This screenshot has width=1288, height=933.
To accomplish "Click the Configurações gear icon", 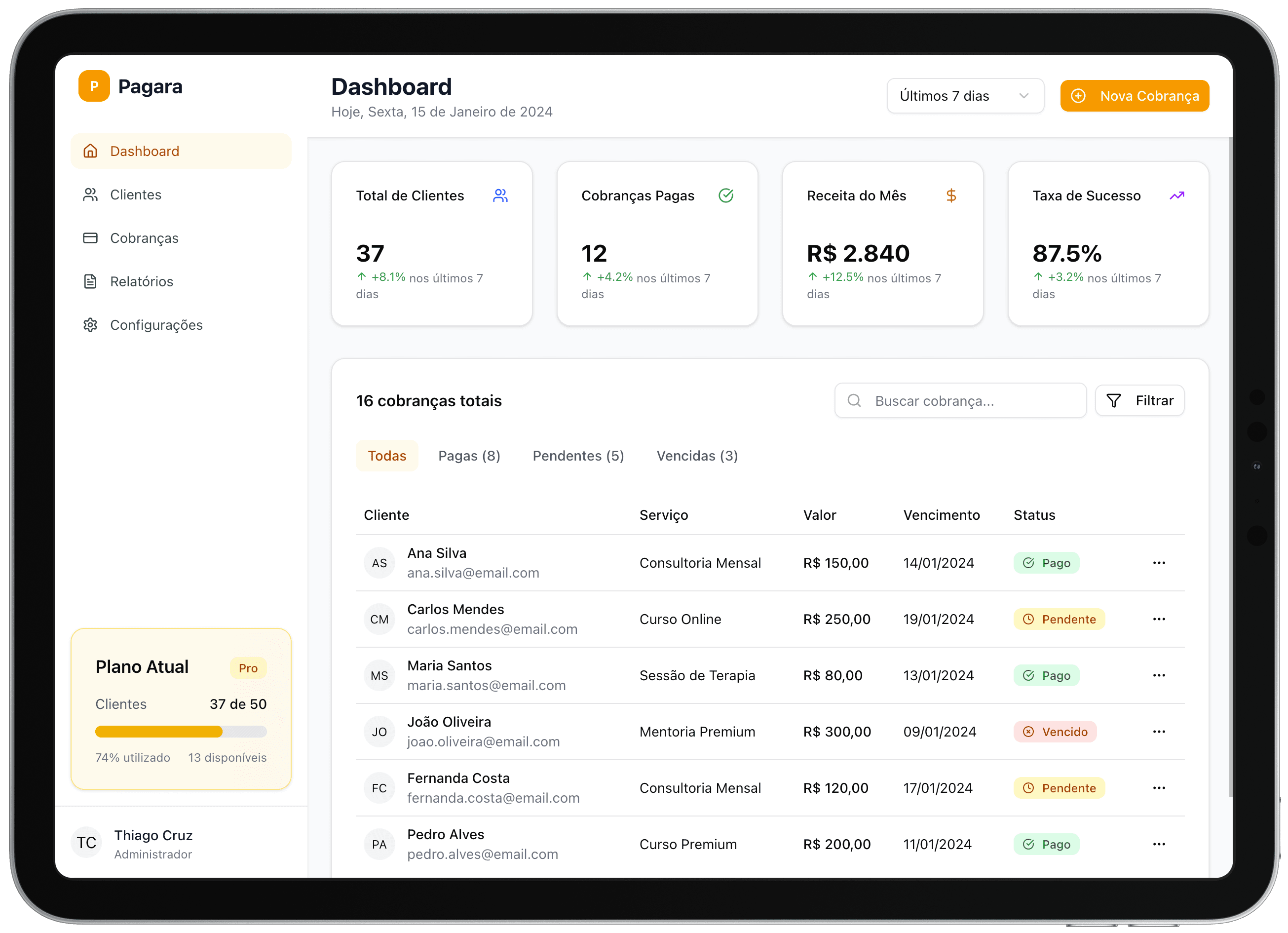I will click(x=91, y=324).
